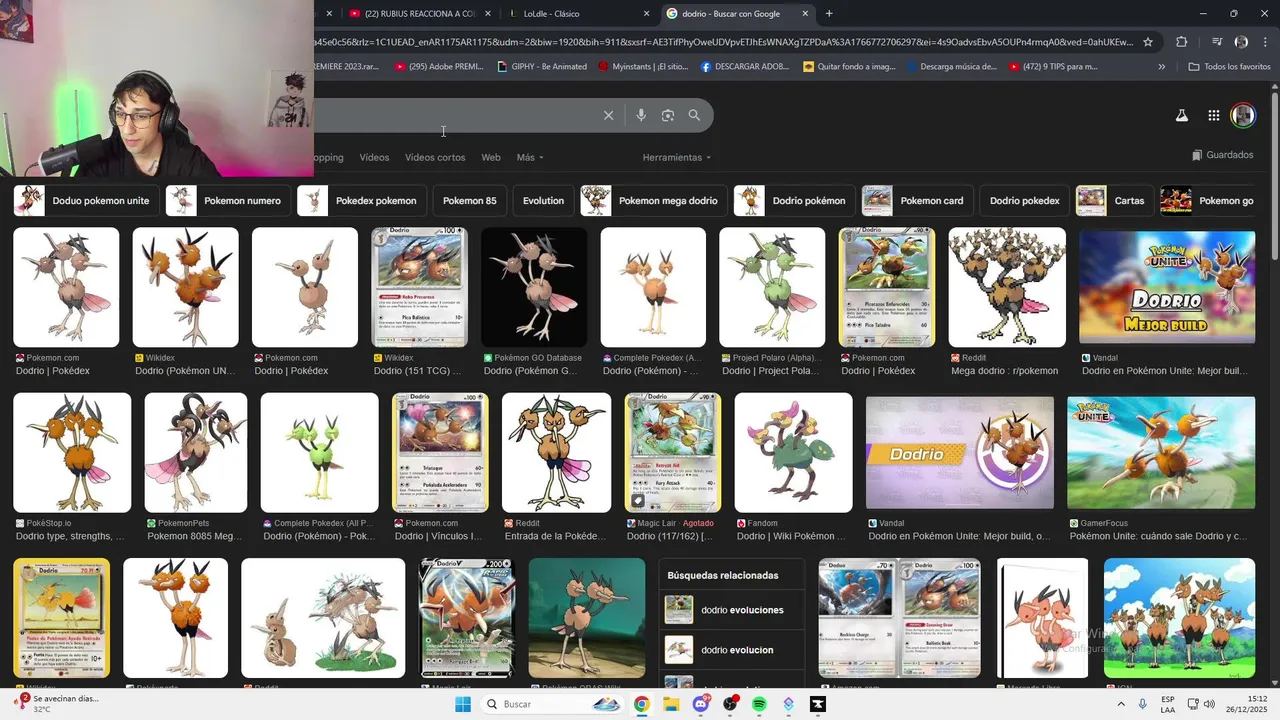Viewport: 1280px width, 720px height.
Task: Show more bookmarks with the chevron
Action: click(x=1161, y=67)
